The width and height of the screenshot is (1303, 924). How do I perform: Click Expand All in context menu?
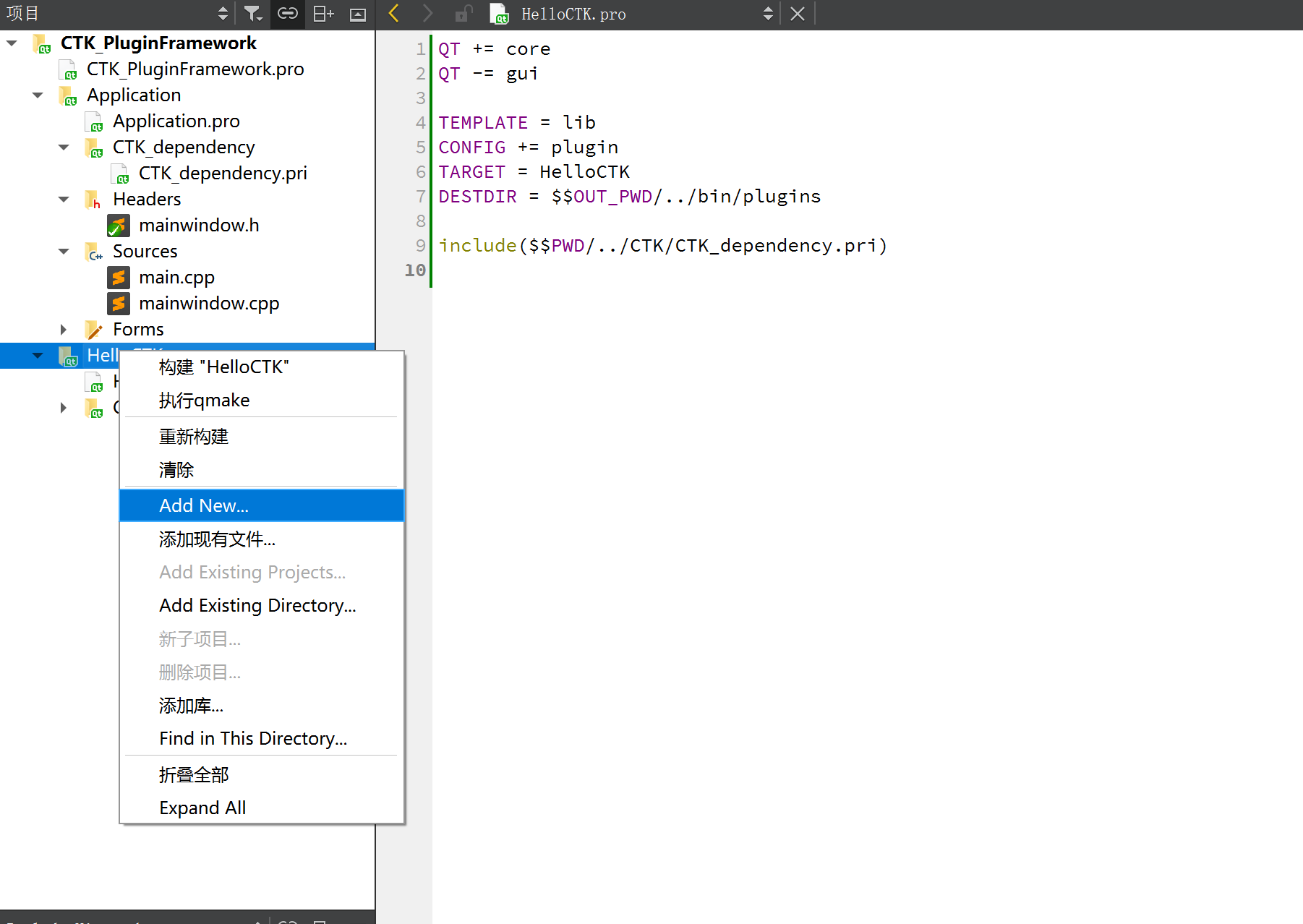[x=202, y=807]
